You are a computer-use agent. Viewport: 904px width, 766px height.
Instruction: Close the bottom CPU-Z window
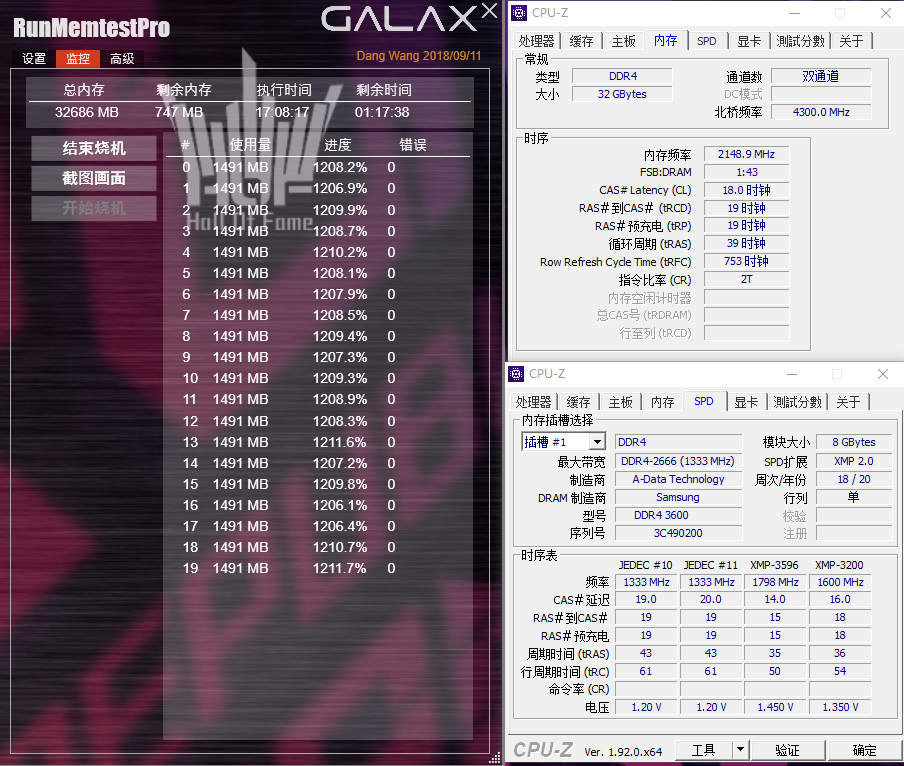tap(883, 373)
